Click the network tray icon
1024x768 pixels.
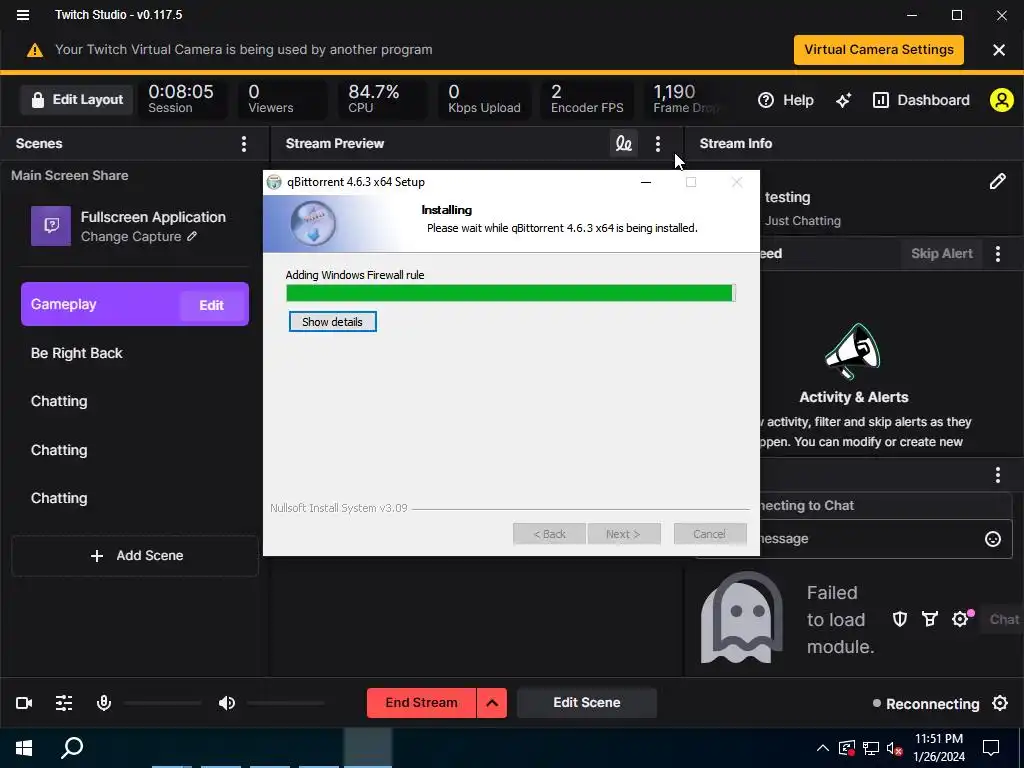tap(871, 748)
